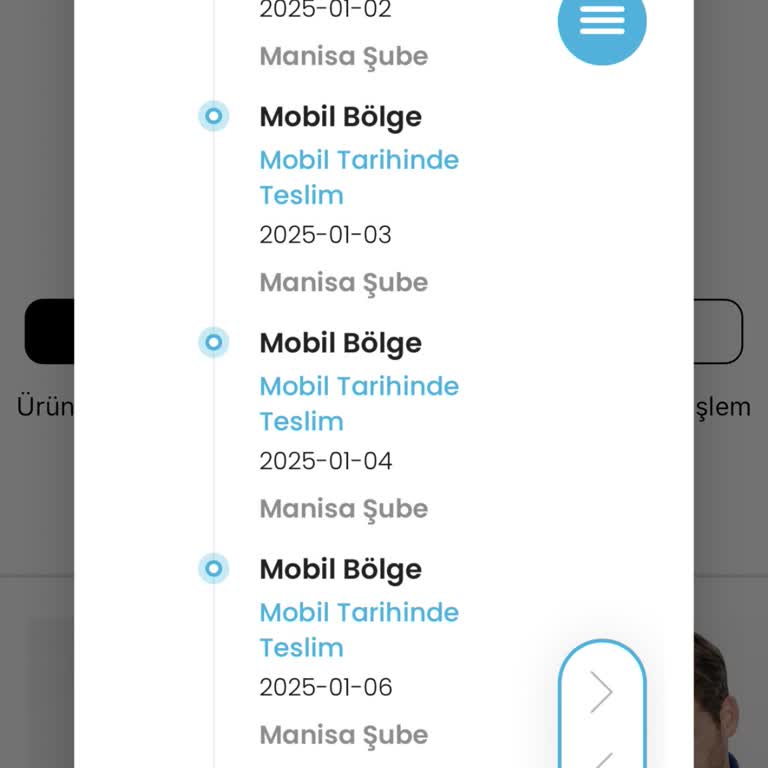Click the date 2025-01-03
Image resolution: width=768 pixels, height=768 pixels.
click(325, 235)
